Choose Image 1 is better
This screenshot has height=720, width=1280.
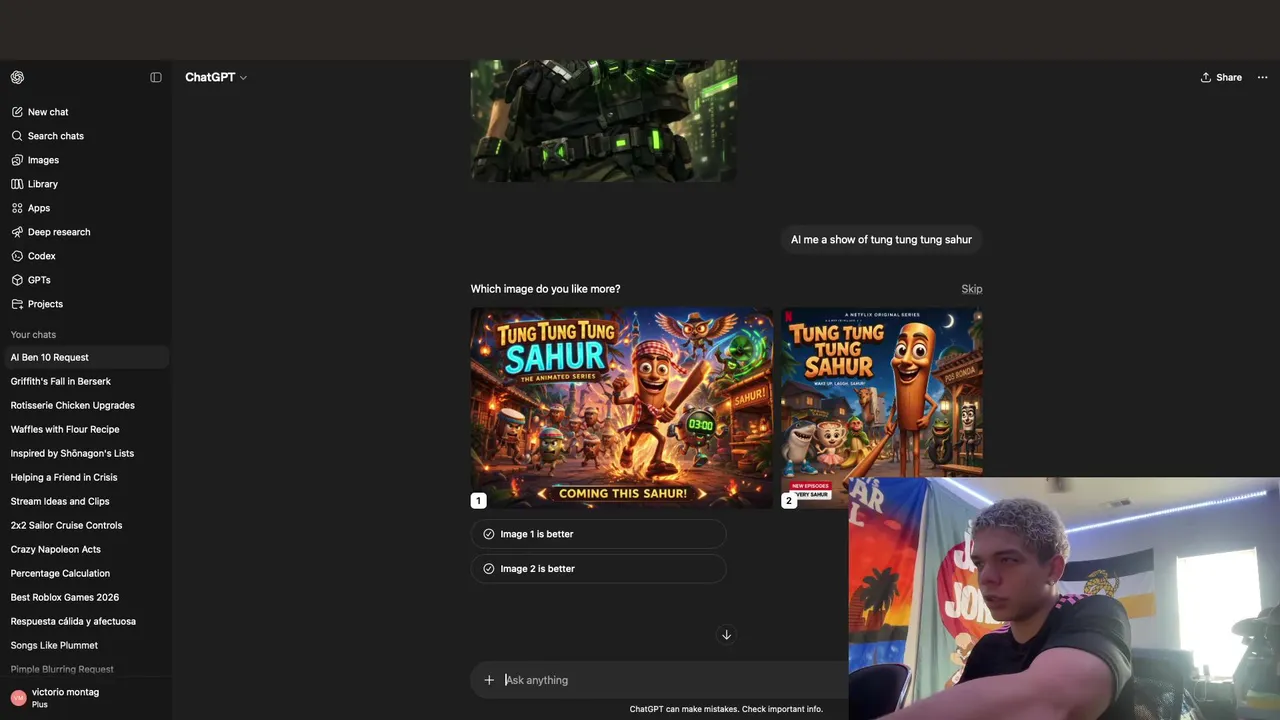(x=598, y=534)
